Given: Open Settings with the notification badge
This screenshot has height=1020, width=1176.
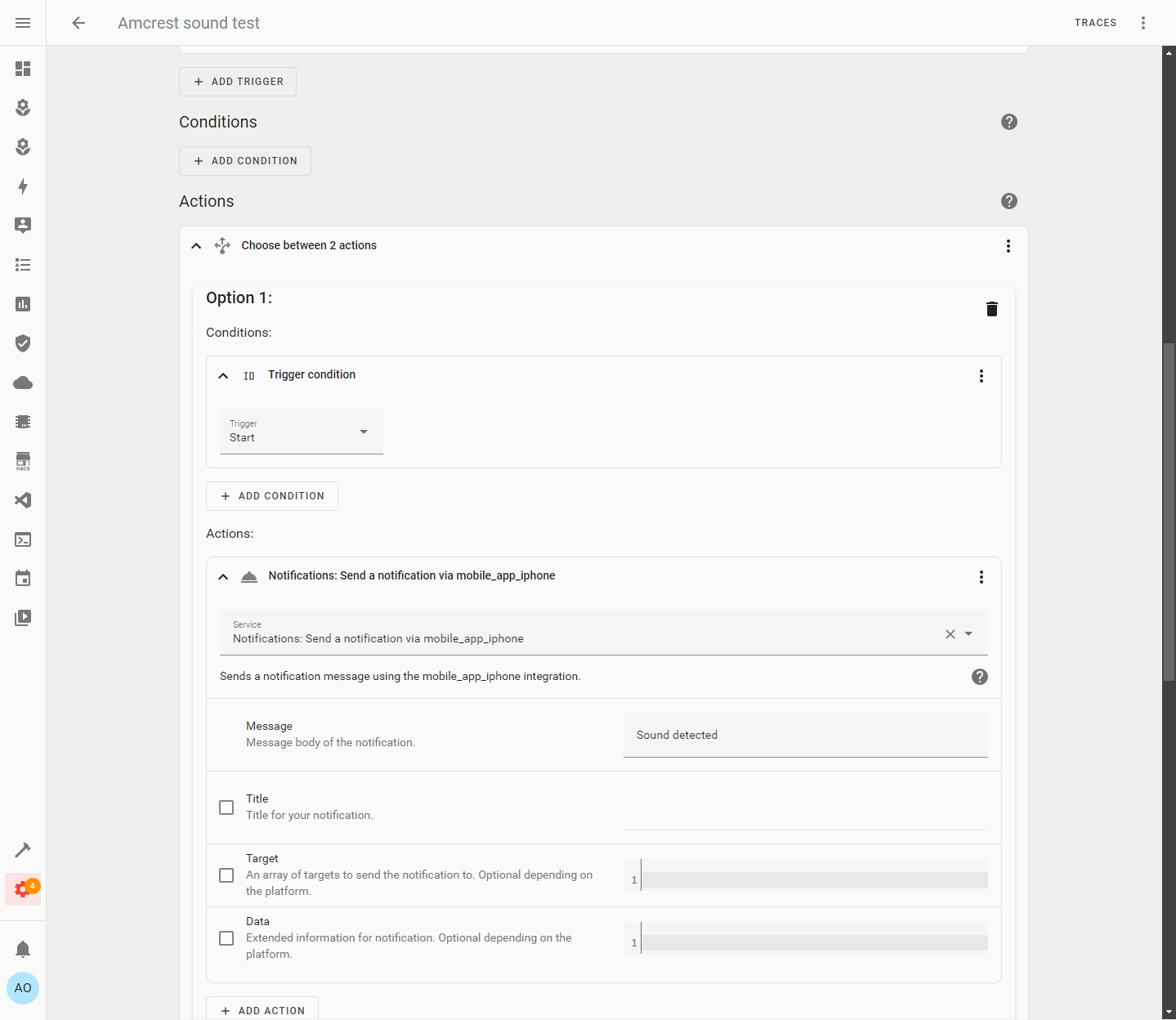Looking at the screenshot, I should pyautogui.click(x=22, y=889).
